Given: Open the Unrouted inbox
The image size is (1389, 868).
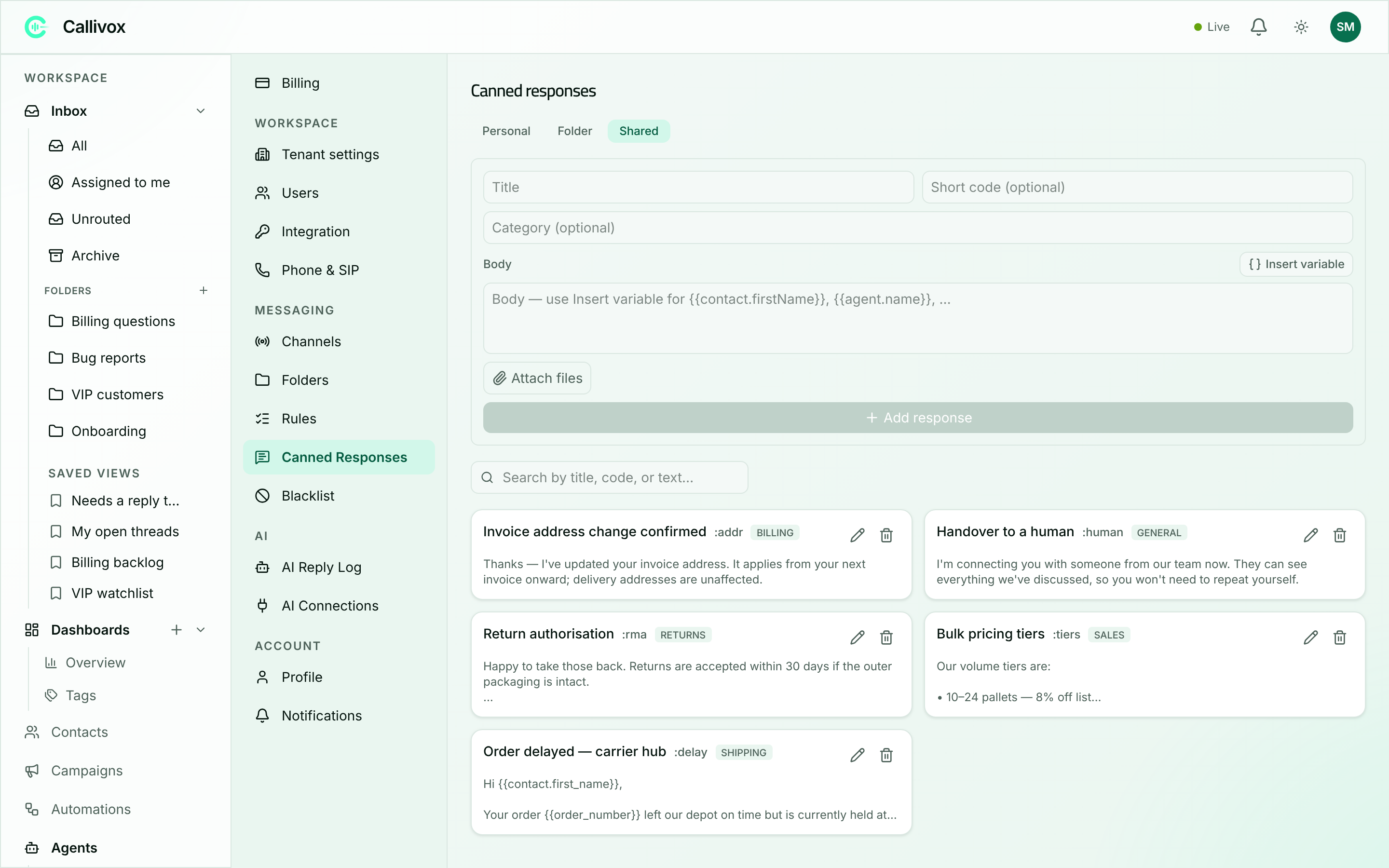Looking at the screenshot, I should coord(127,219).
